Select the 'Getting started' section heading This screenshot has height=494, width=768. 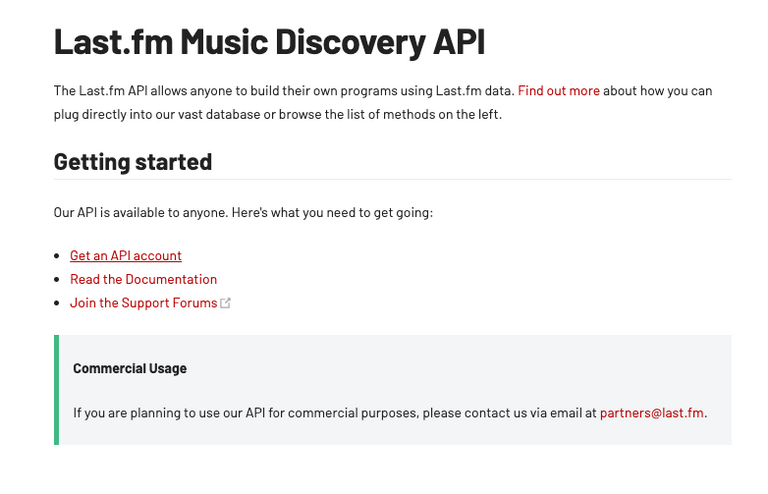point(133,162)
